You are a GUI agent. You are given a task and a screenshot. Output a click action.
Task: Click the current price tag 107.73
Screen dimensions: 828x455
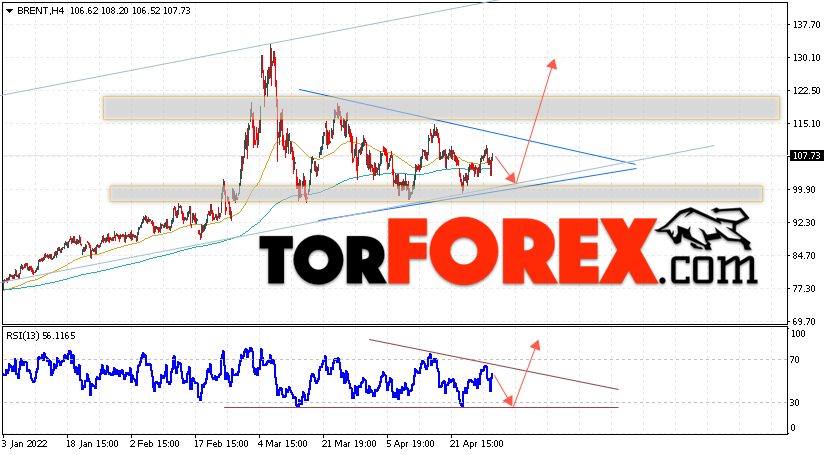click(806, 156)
